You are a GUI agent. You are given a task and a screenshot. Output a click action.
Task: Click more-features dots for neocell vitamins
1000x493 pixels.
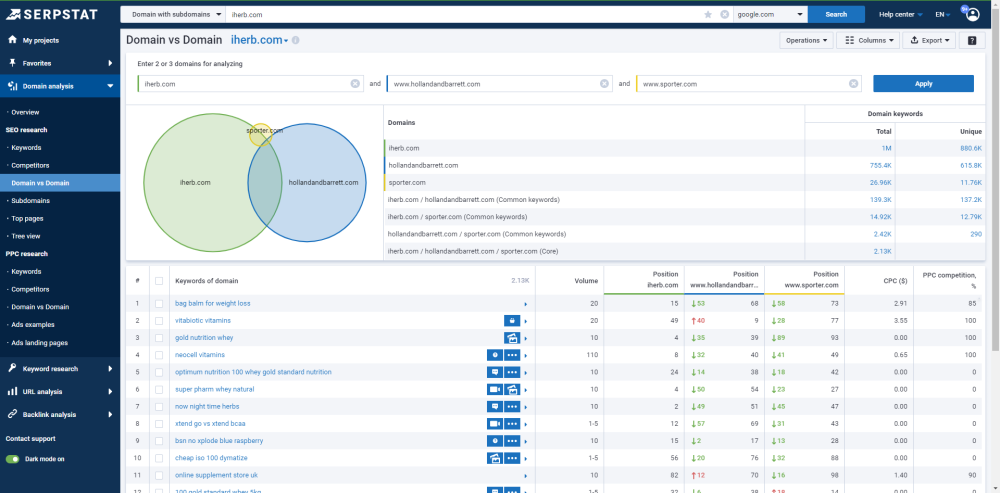512,355
